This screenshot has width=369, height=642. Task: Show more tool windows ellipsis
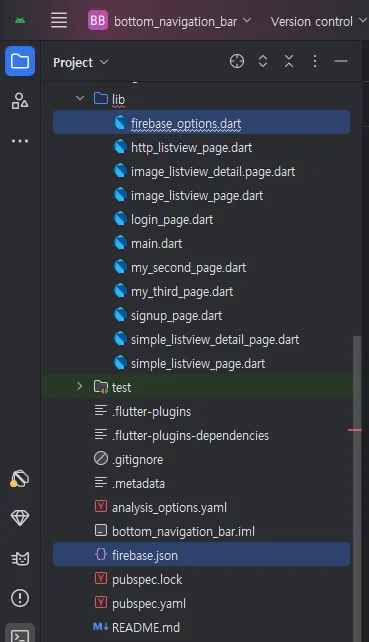(x=20, y=141)
